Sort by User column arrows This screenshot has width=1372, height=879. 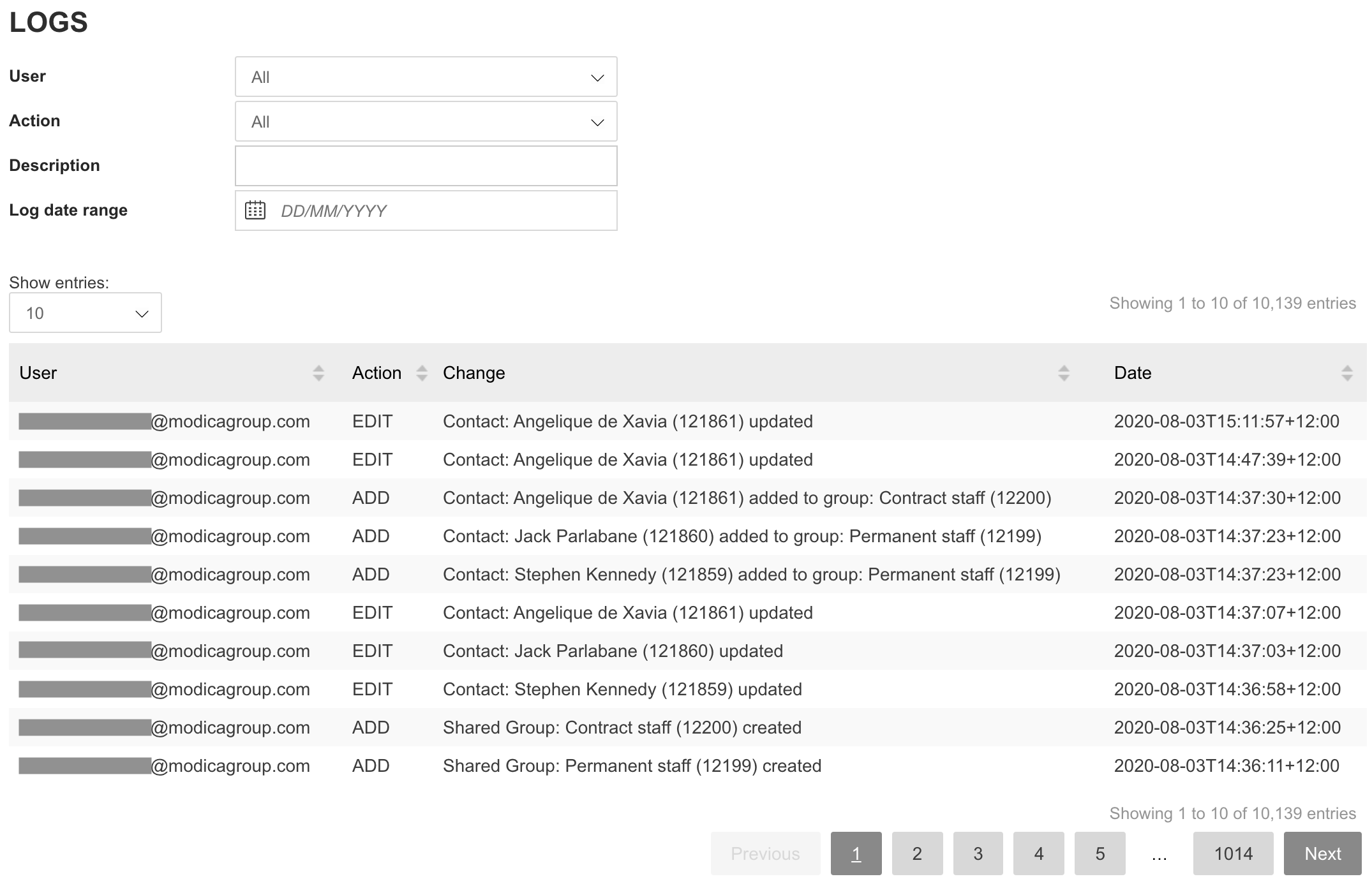coord(318,373)
